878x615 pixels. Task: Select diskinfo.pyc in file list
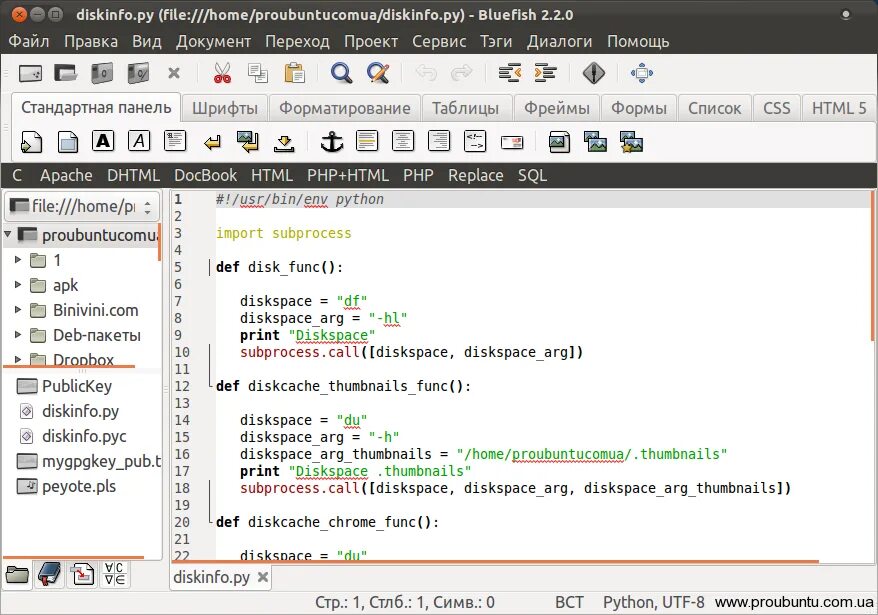click(83, 436)
